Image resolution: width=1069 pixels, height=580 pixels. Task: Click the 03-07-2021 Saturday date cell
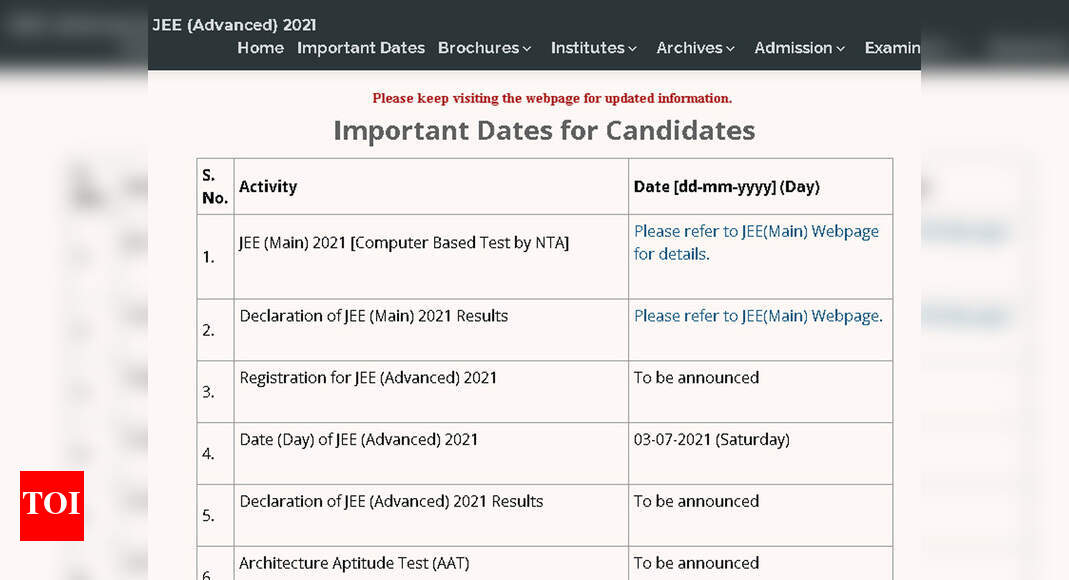[x=712, y=439]
